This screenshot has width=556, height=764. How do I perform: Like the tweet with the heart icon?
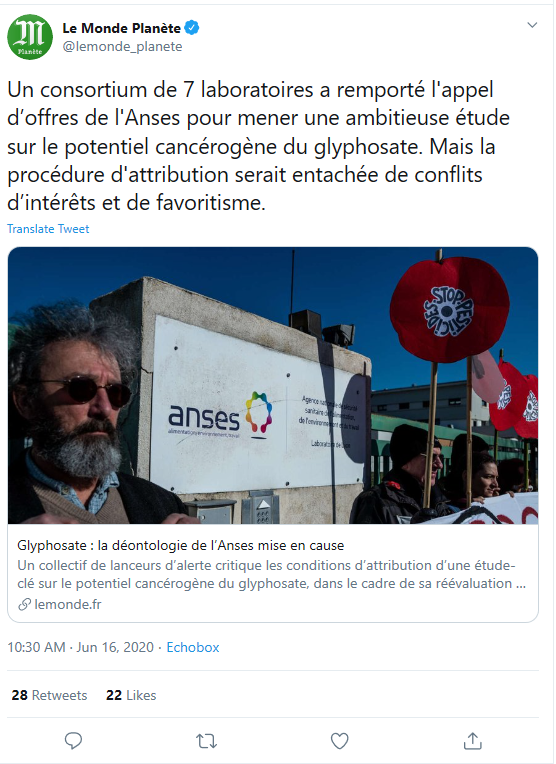point(340,741)
